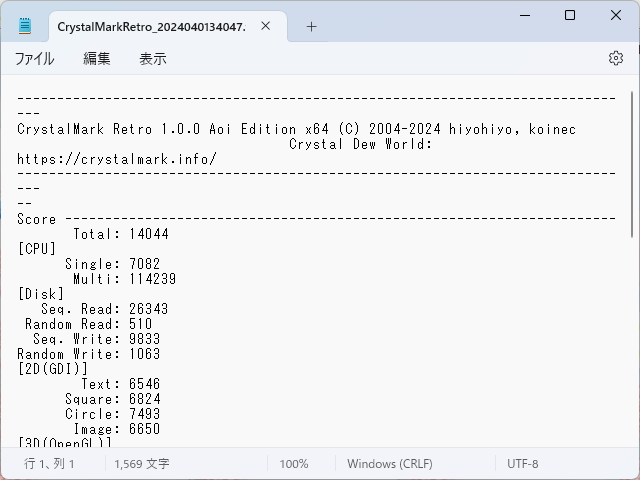Click the 100% zoom level indicator
640x480 pixels.
click(294, 464)
